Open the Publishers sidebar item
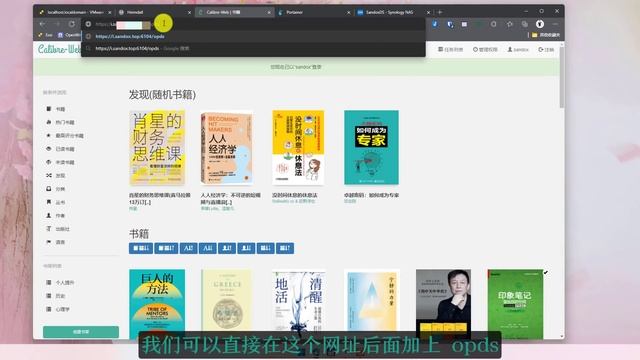The image size is (640, 360). pyautogui.click(x=58, y=229)
